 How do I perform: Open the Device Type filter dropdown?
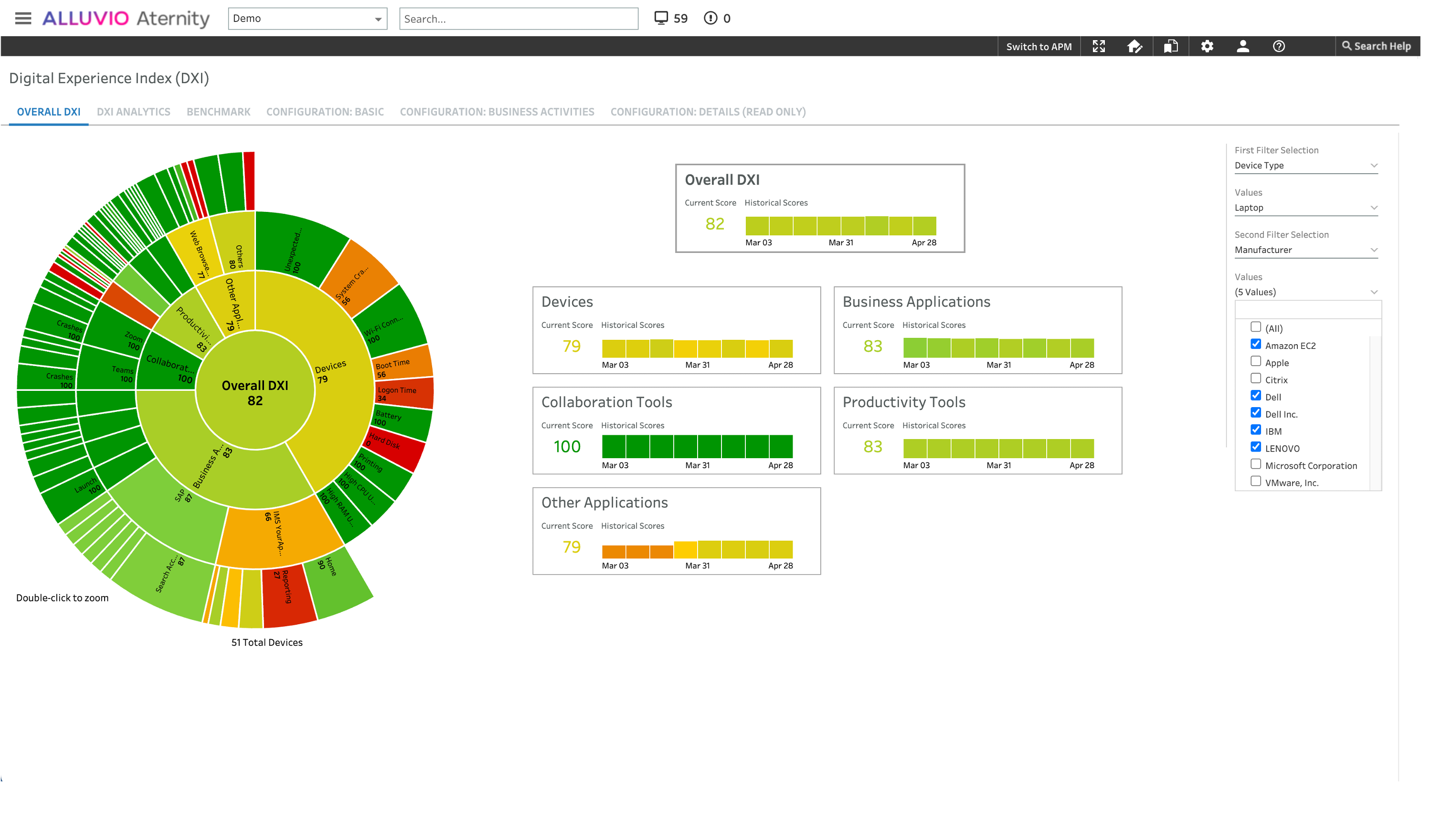pos(1305,165)
